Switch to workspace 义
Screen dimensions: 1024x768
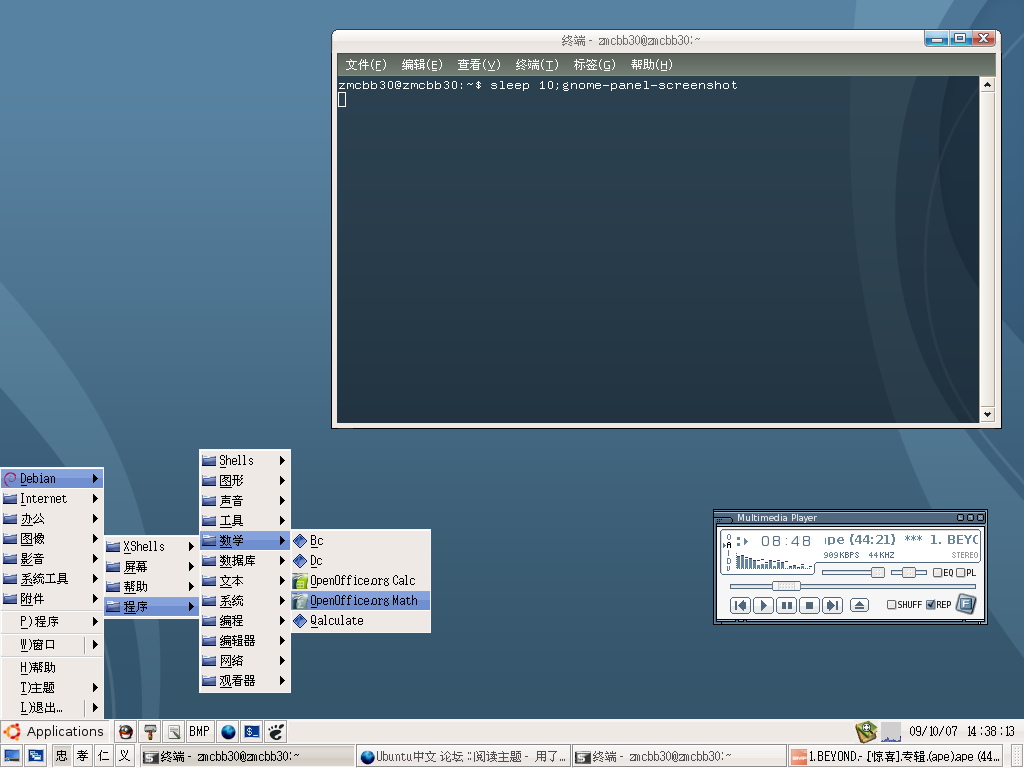coord(124,756)
